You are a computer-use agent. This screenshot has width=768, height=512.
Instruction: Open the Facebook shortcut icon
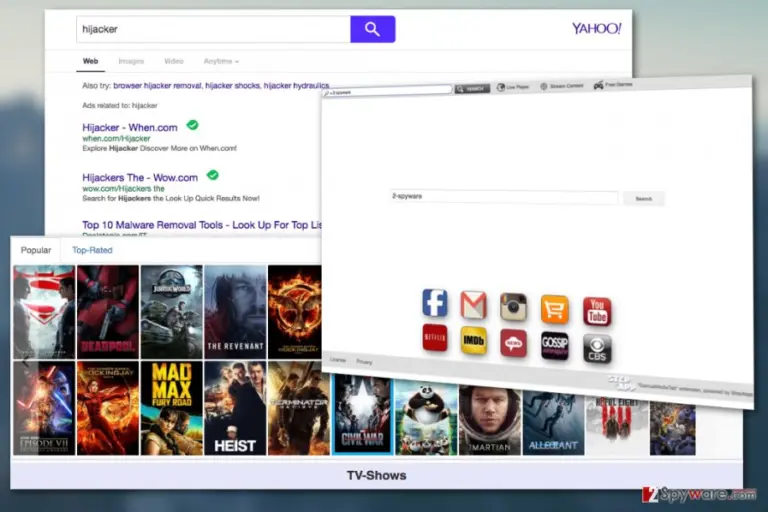(434, 302)
